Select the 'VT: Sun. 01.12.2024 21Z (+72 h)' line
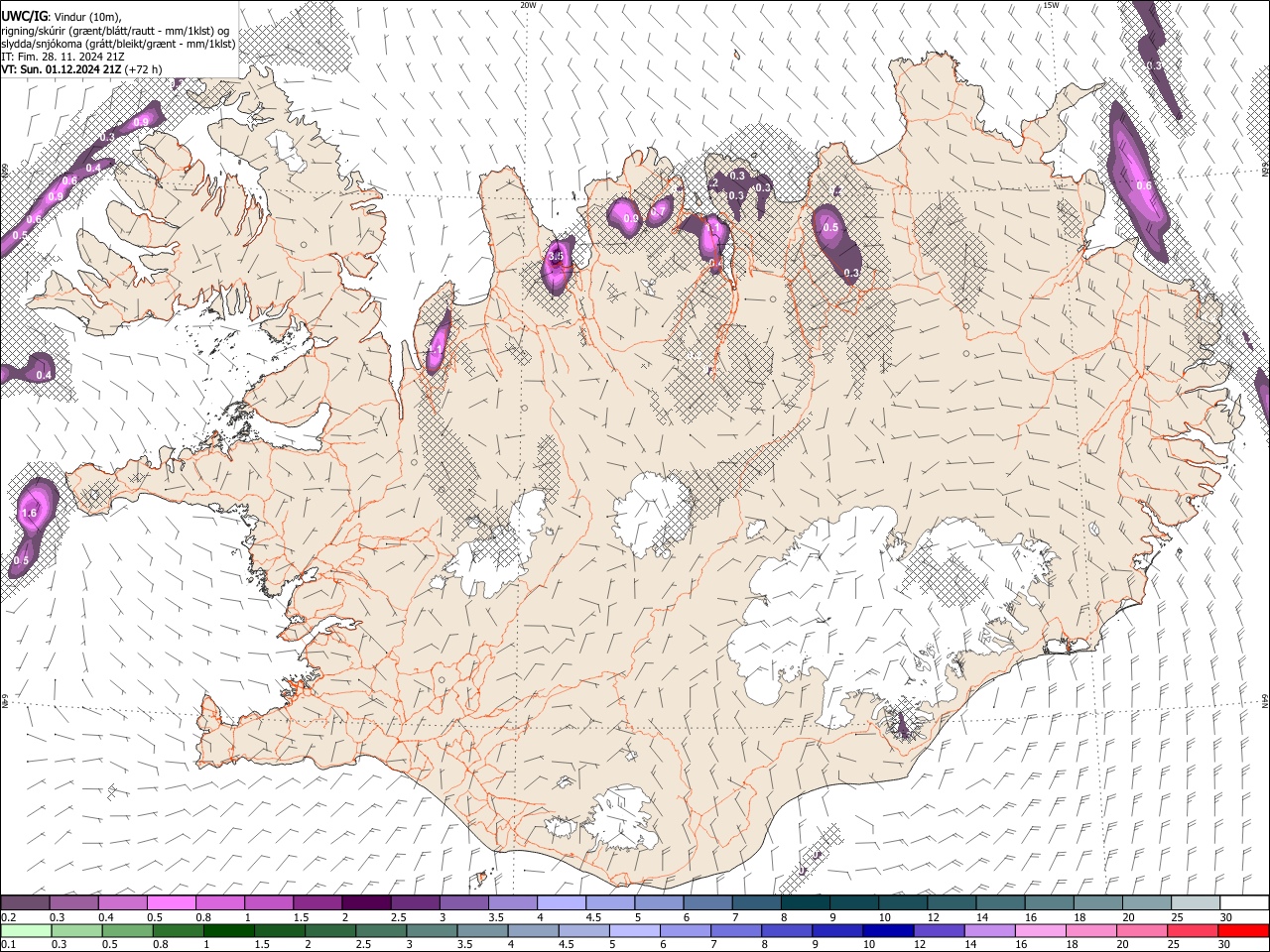The width and height of the screenshot is (1270, 952). click(81, 69)
